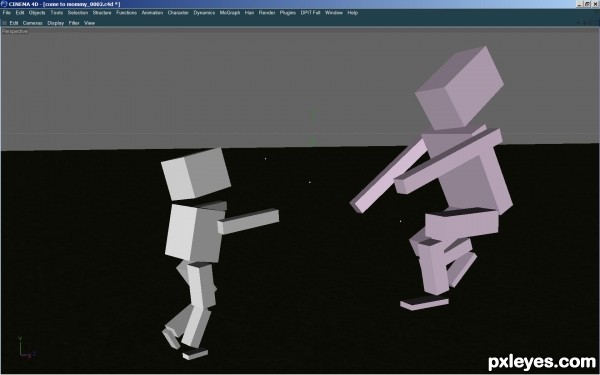Click the Cinema 4D application icon in title bar
The width and height of the screenshot is (600, 375).
click(4, 4)
